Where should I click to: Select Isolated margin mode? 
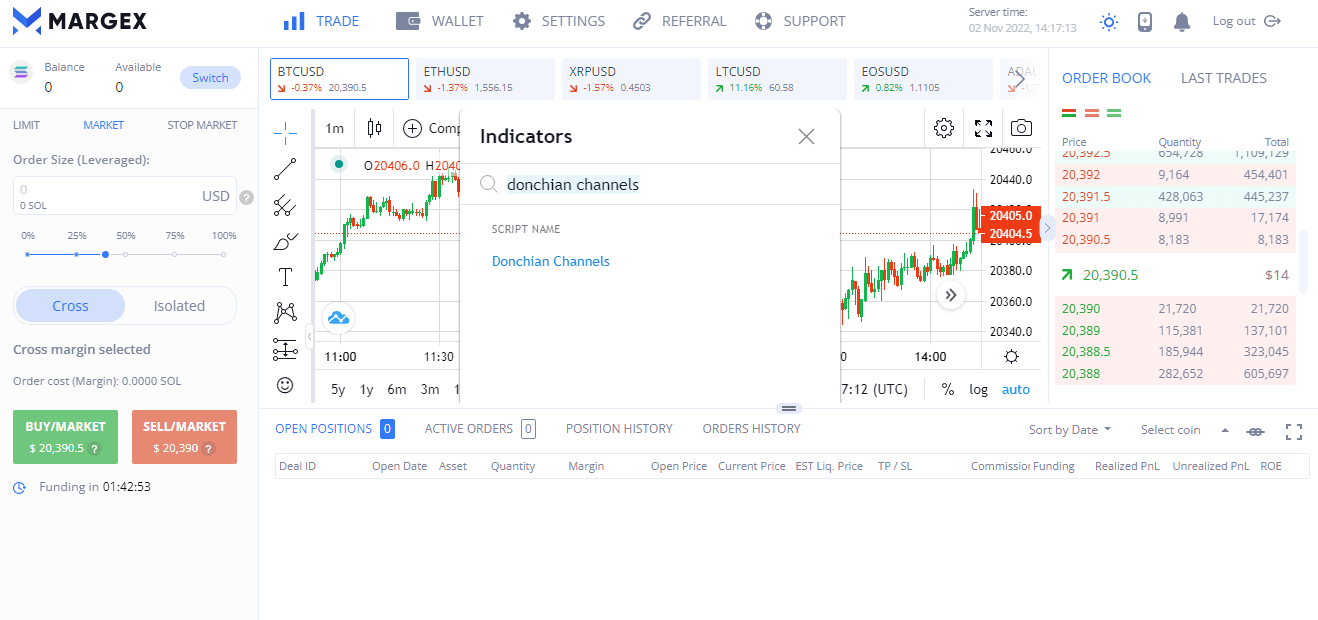179,306
